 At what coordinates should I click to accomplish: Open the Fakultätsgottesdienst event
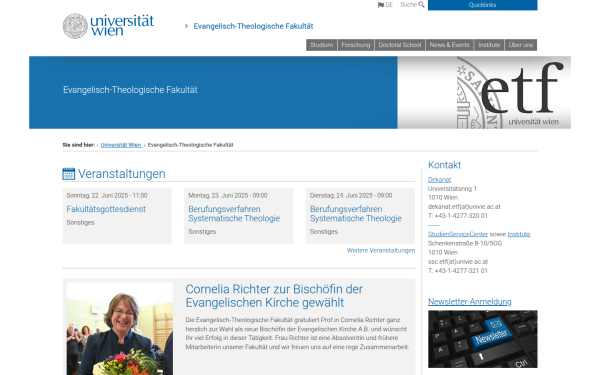pyautogui.click(x=106, y=209)
